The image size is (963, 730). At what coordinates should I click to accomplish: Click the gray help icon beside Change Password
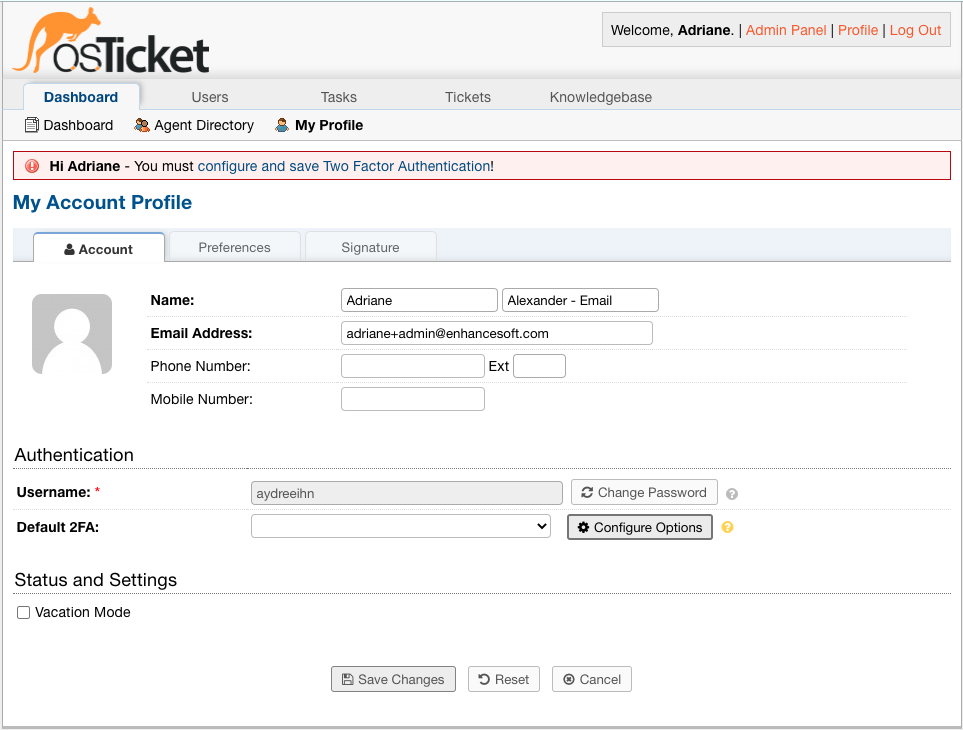coord(729,492)
